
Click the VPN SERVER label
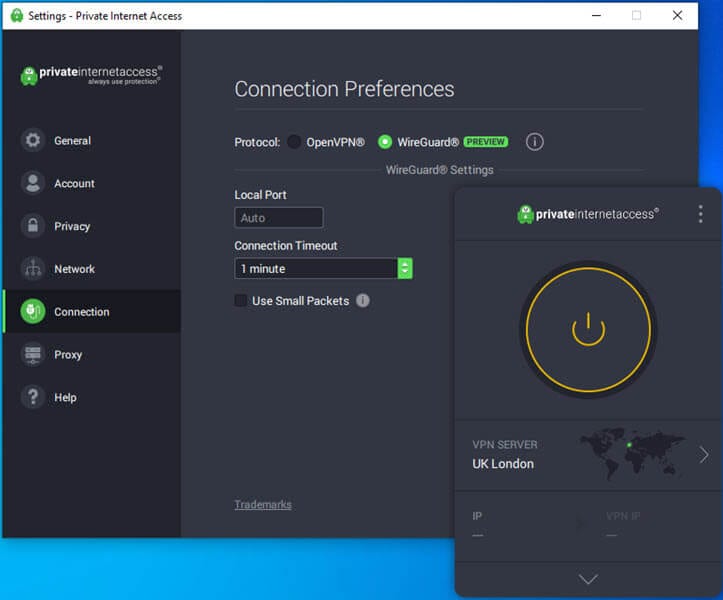click(504, 445)
